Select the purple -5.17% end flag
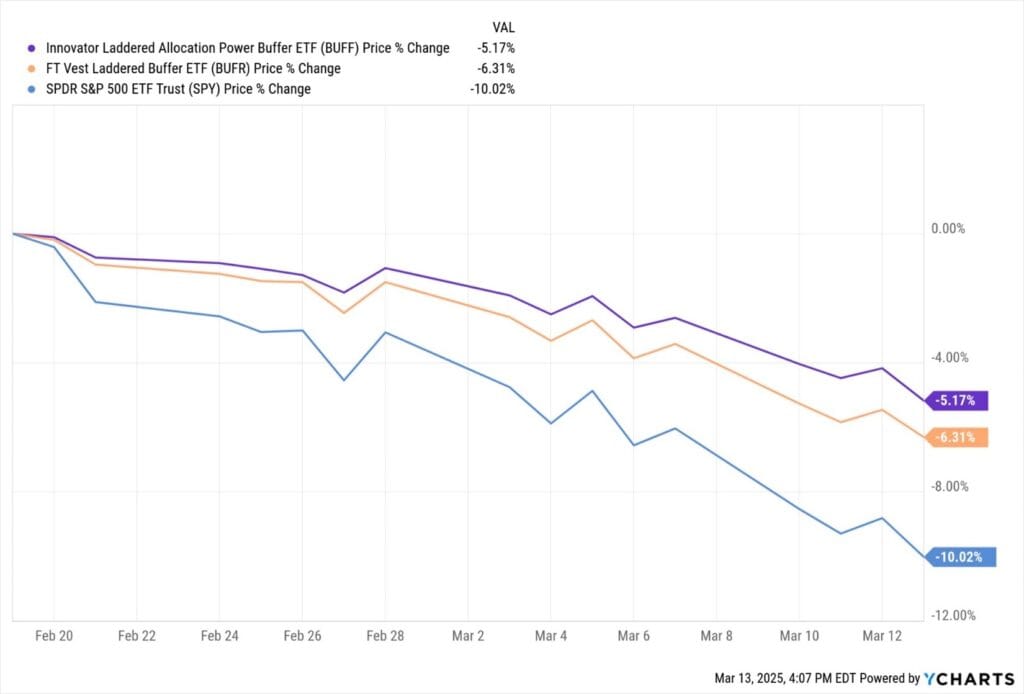Viewport: 1024px width, 694px height. [x=959, y=401]
